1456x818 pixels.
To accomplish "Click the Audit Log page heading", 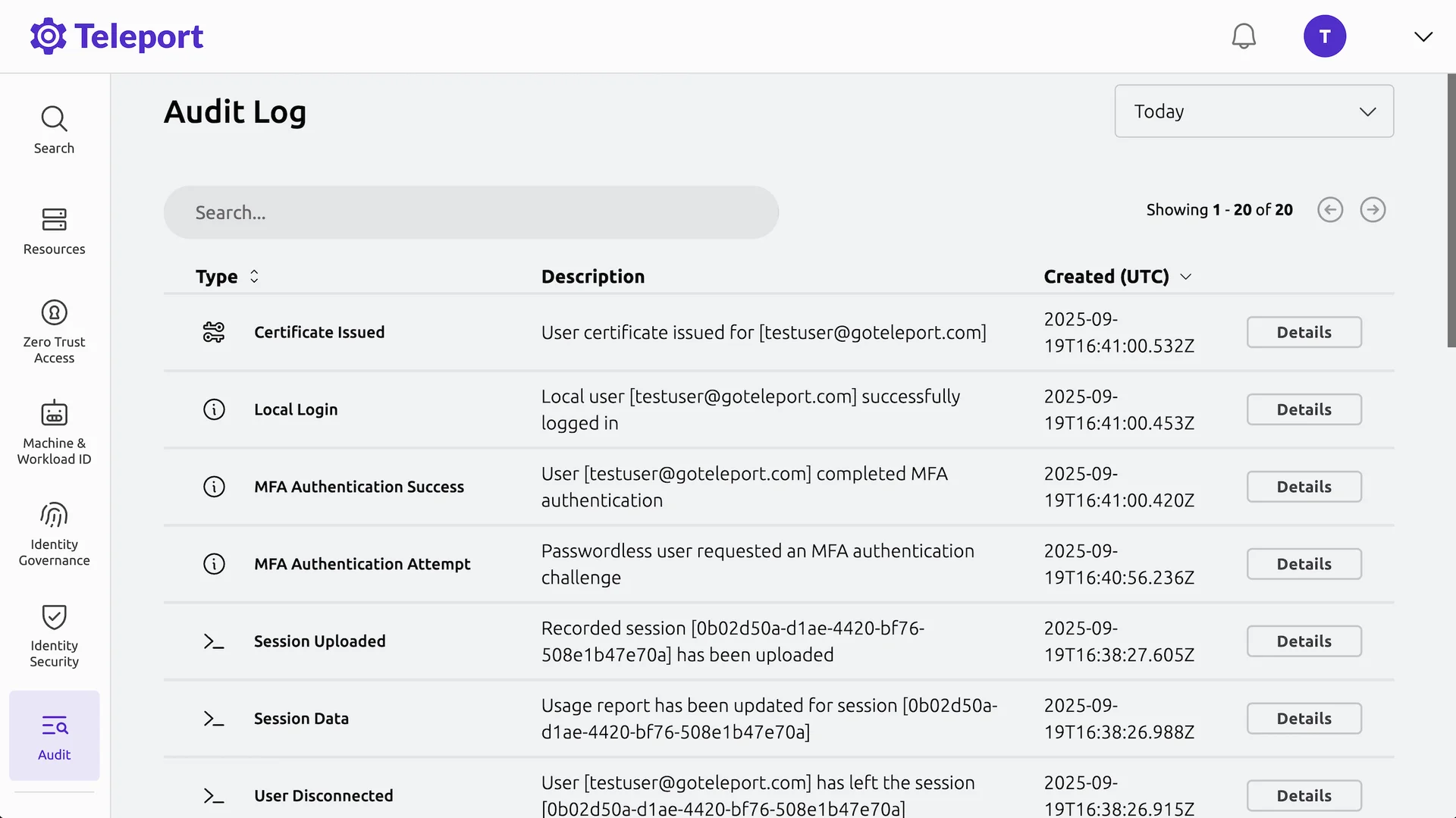I will point(235,112).
